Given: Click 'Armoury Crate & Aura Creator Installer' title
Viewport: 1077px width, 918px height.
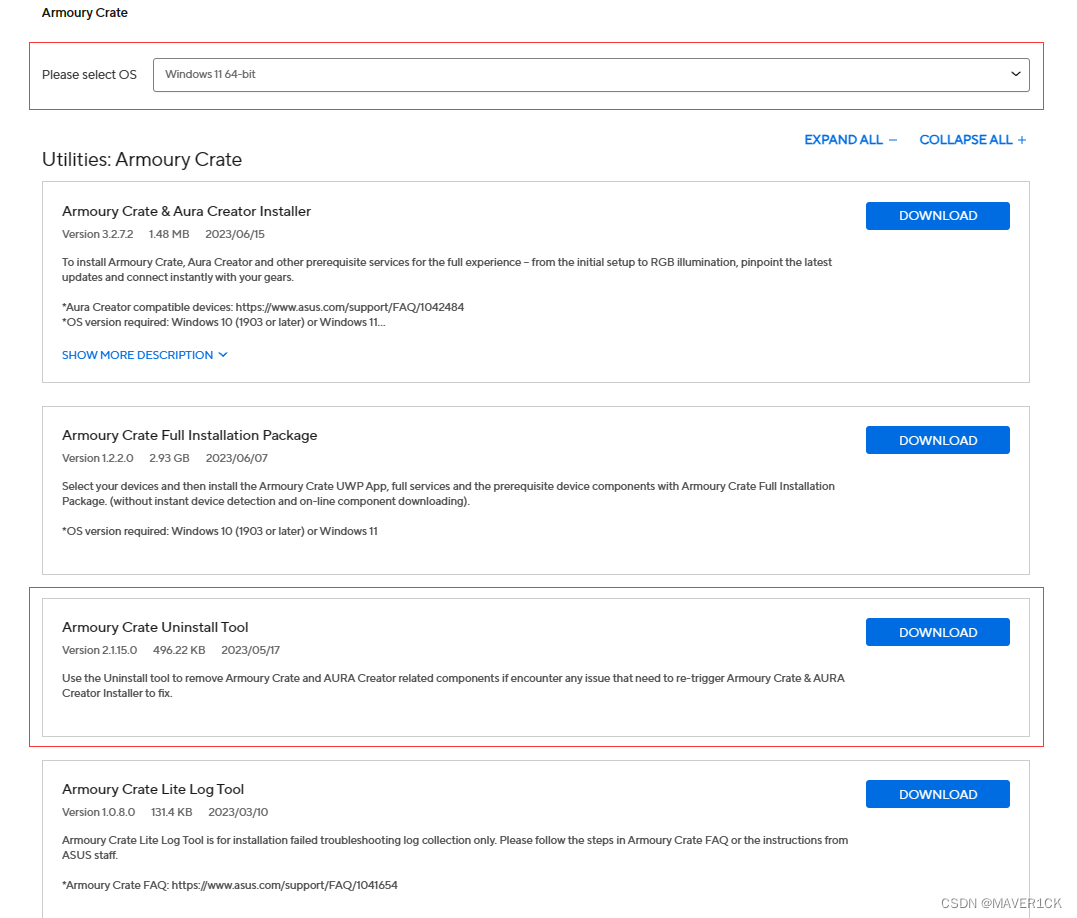Looking at the screenshot, I should click(x=186, y=211).
